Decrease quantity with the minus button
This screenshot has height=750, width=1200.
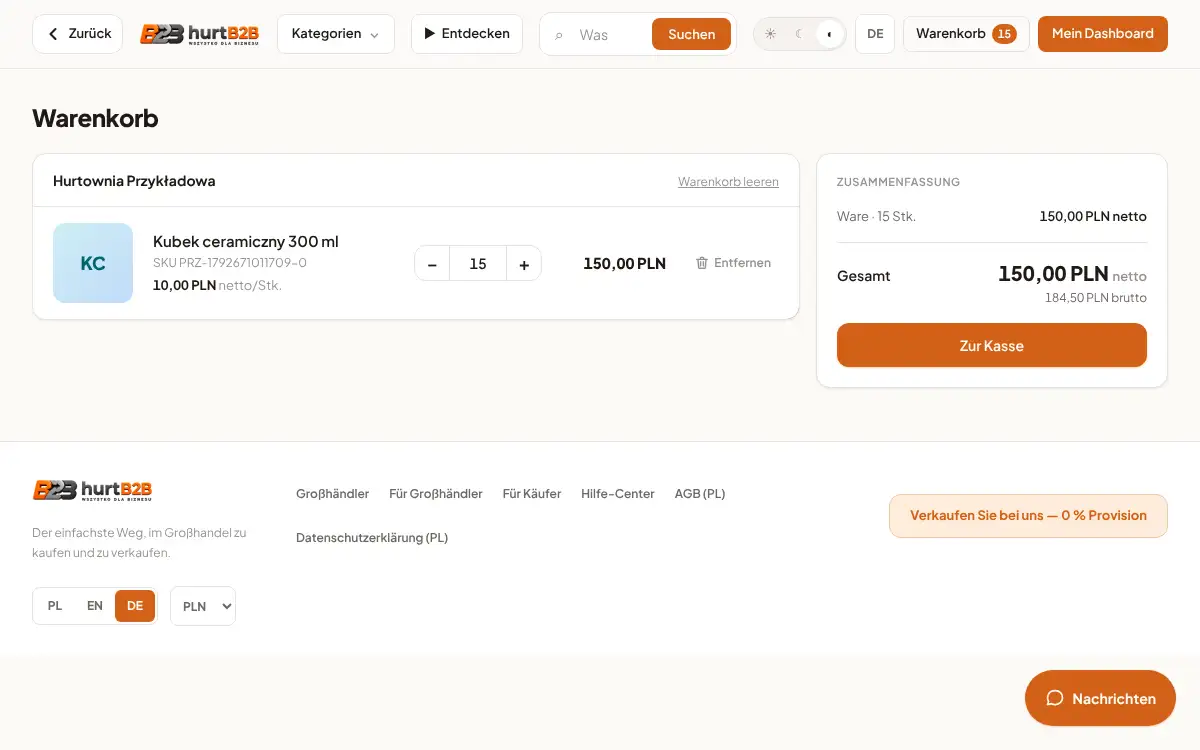click(x=432, y=264)
